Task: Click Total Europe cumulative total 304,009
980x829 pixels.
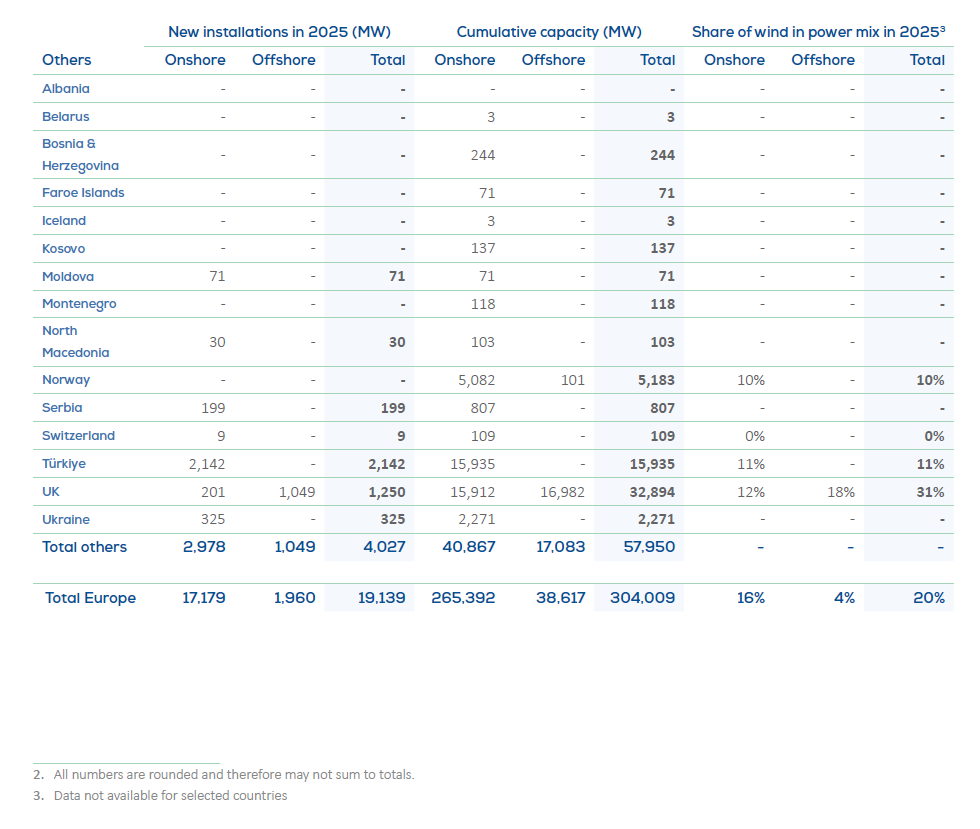Action: coord(642,598)
